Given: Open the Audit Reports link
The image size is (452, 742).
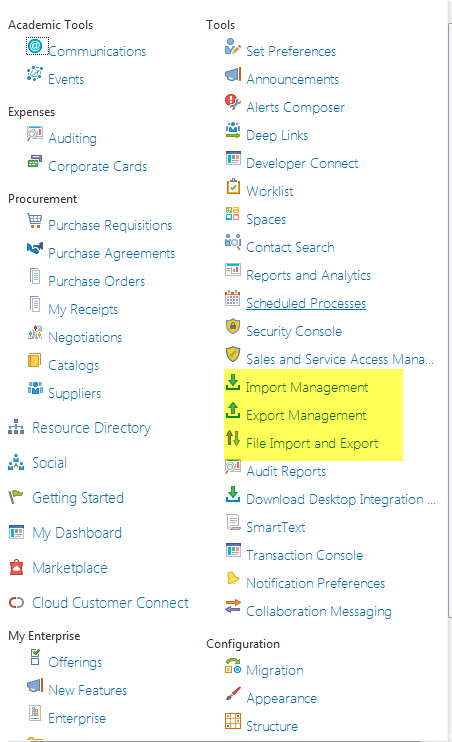Looking at the screenshot, I should tap(286, 471).
